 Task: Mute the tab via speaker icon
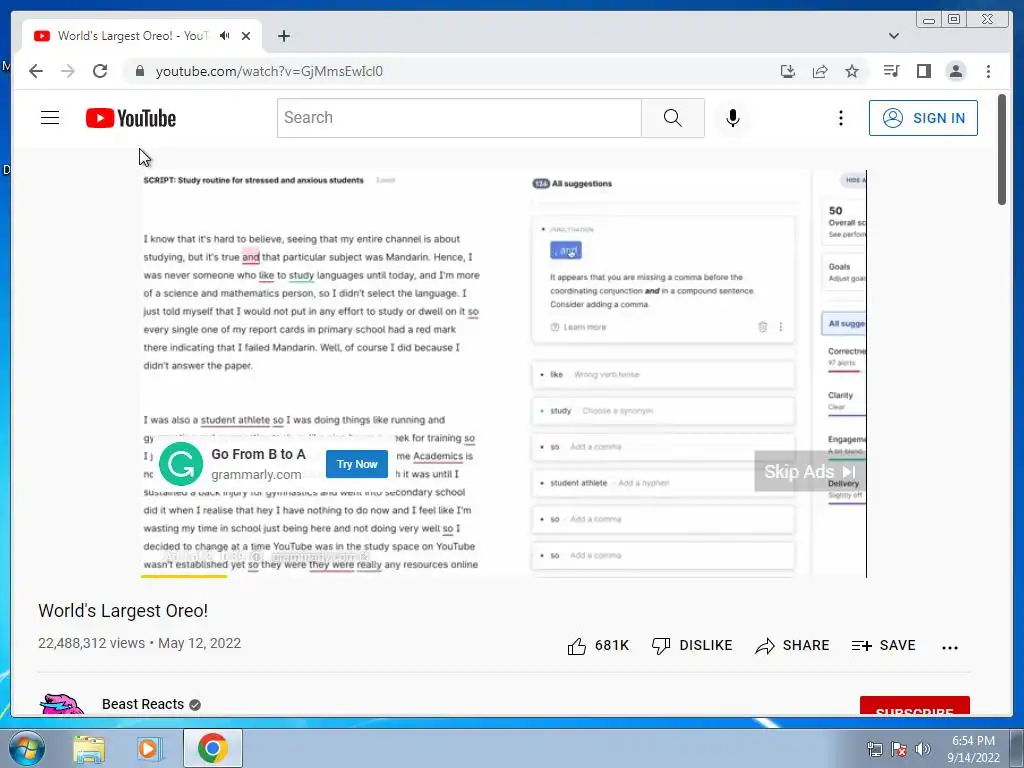click(225, 36)
